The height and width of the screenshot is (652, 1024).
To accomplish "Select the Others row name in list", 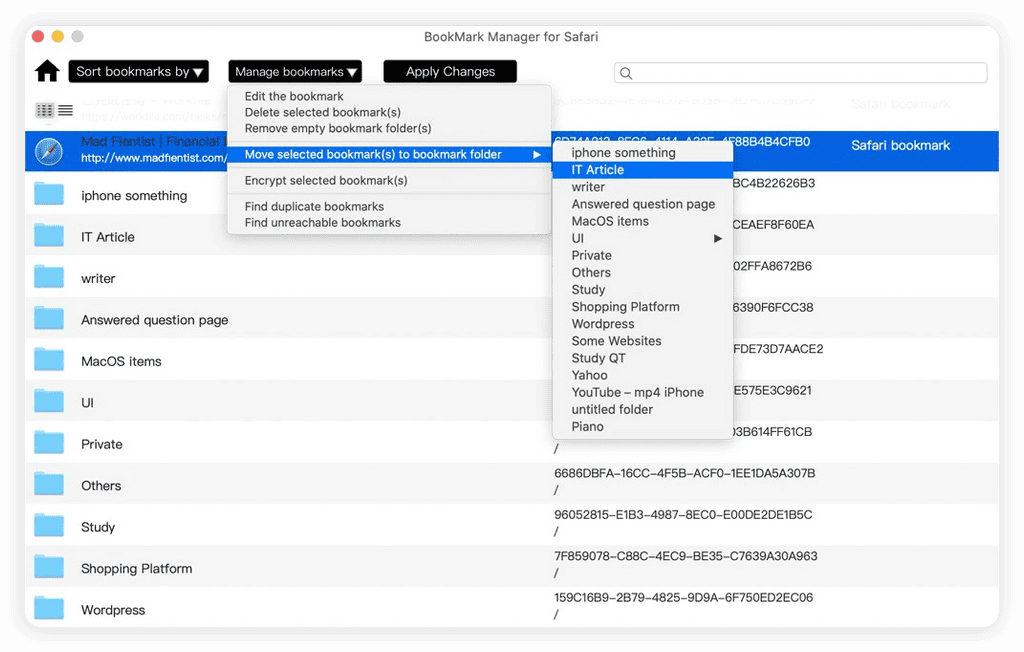I will click(x=101, y=485).
